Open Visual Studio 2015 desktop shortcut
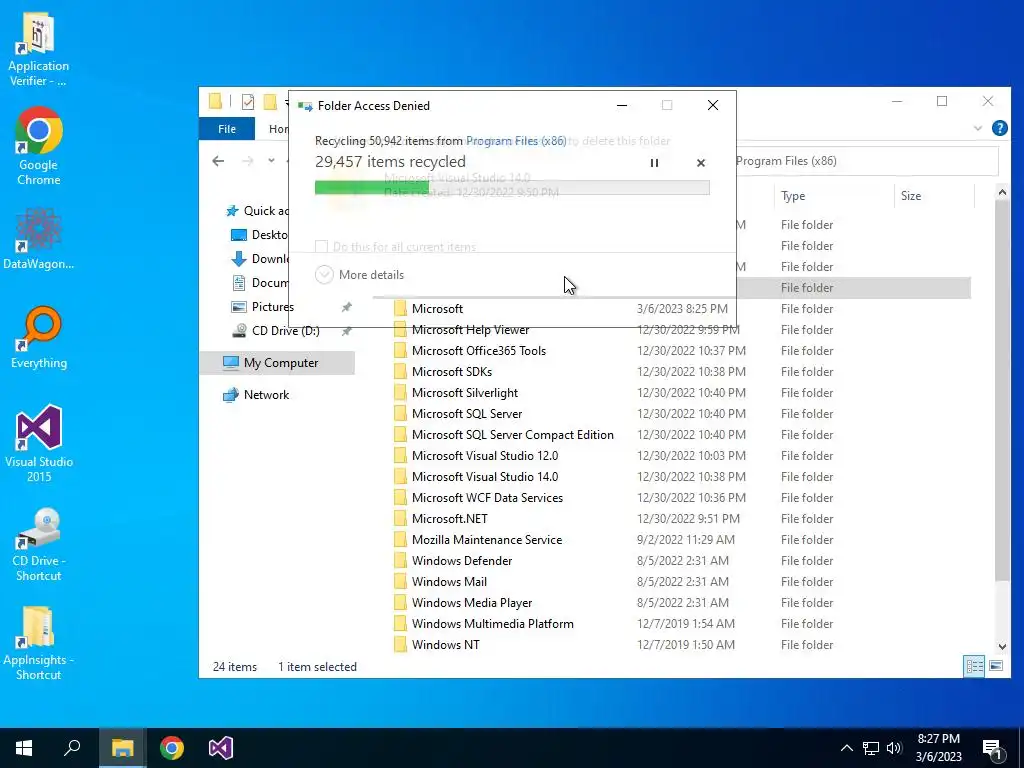Screen dimensions: 1024x768 click(38, 444)
